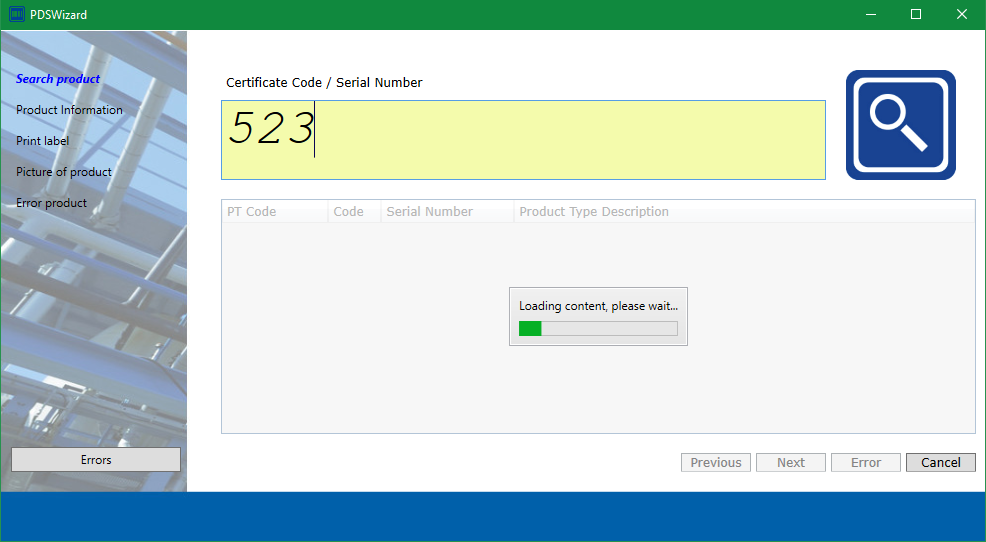
Task: Go to the Print label step
Action: (x=43, y=141)
